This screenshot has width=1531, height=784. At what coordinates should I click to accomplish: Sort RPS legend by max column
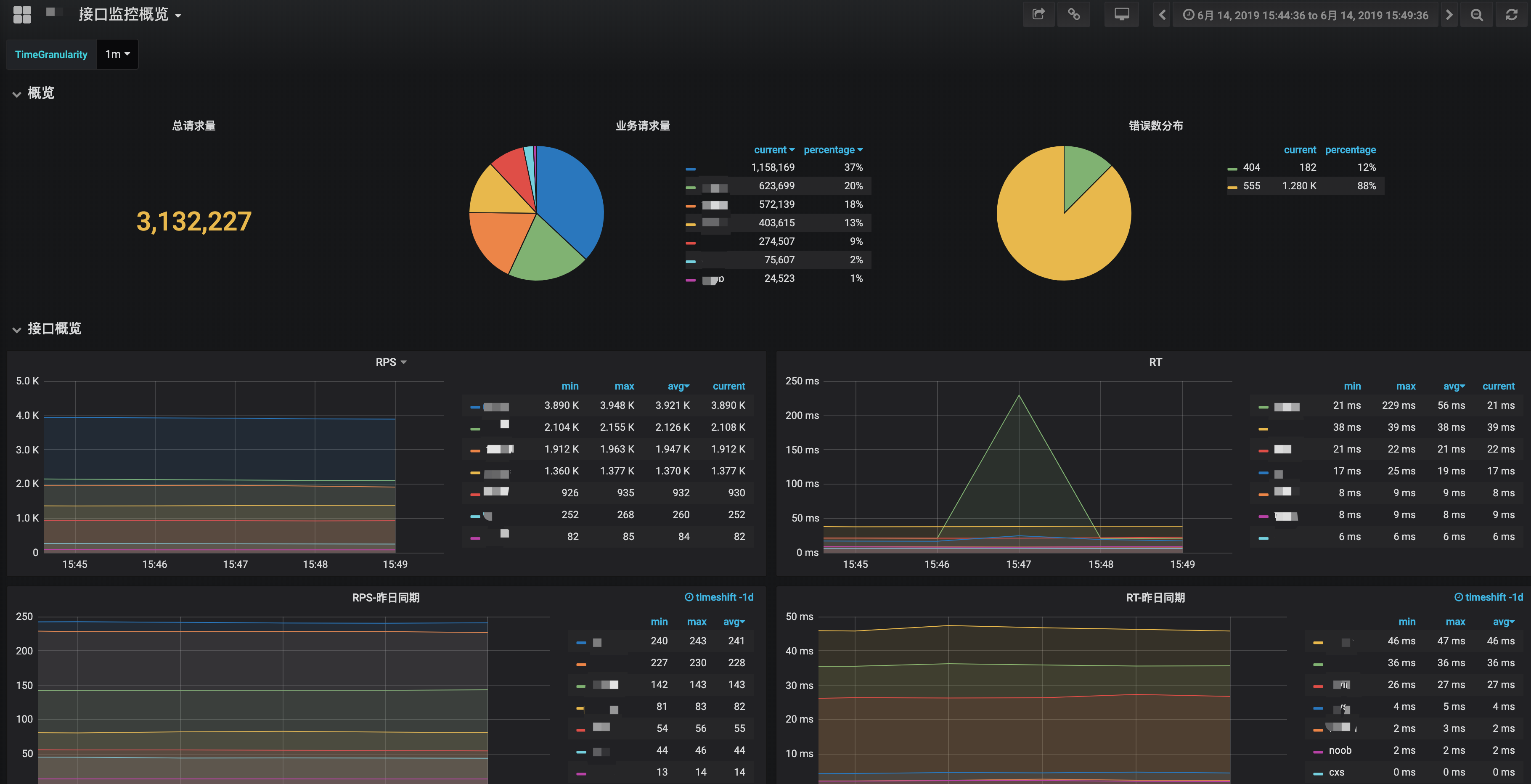click(623, 387)
